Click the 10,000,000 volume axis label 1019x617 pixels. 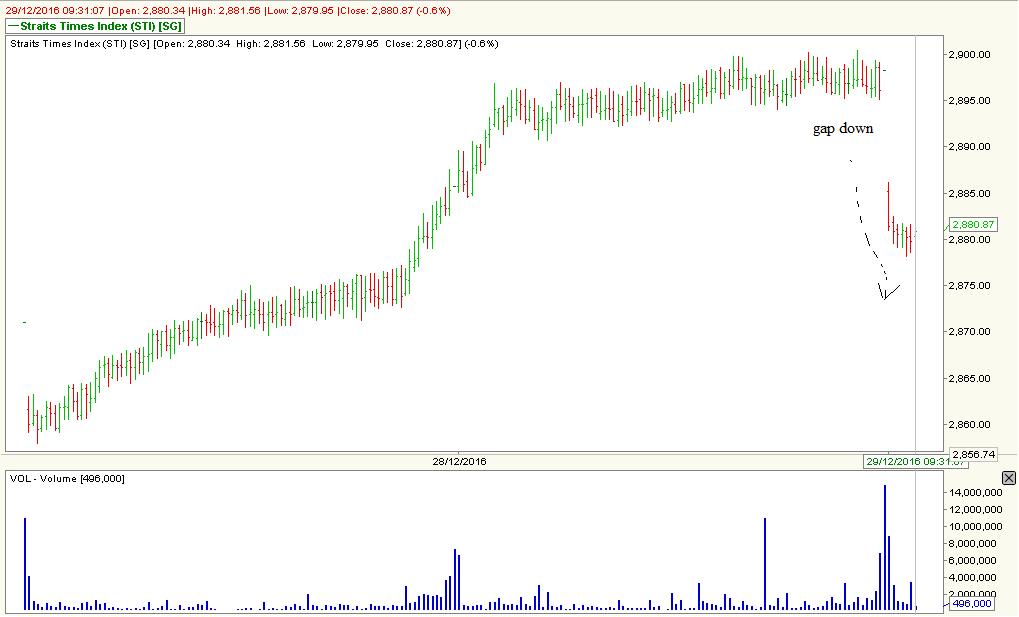pyautogui.click(x=973, y=527)
